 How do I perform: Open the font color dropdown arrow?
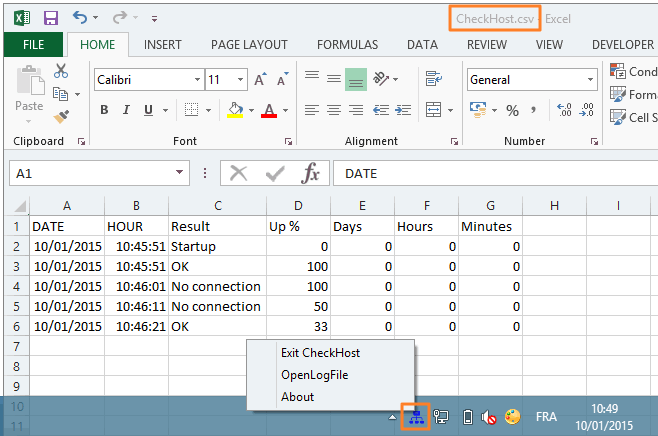[285, 110]
